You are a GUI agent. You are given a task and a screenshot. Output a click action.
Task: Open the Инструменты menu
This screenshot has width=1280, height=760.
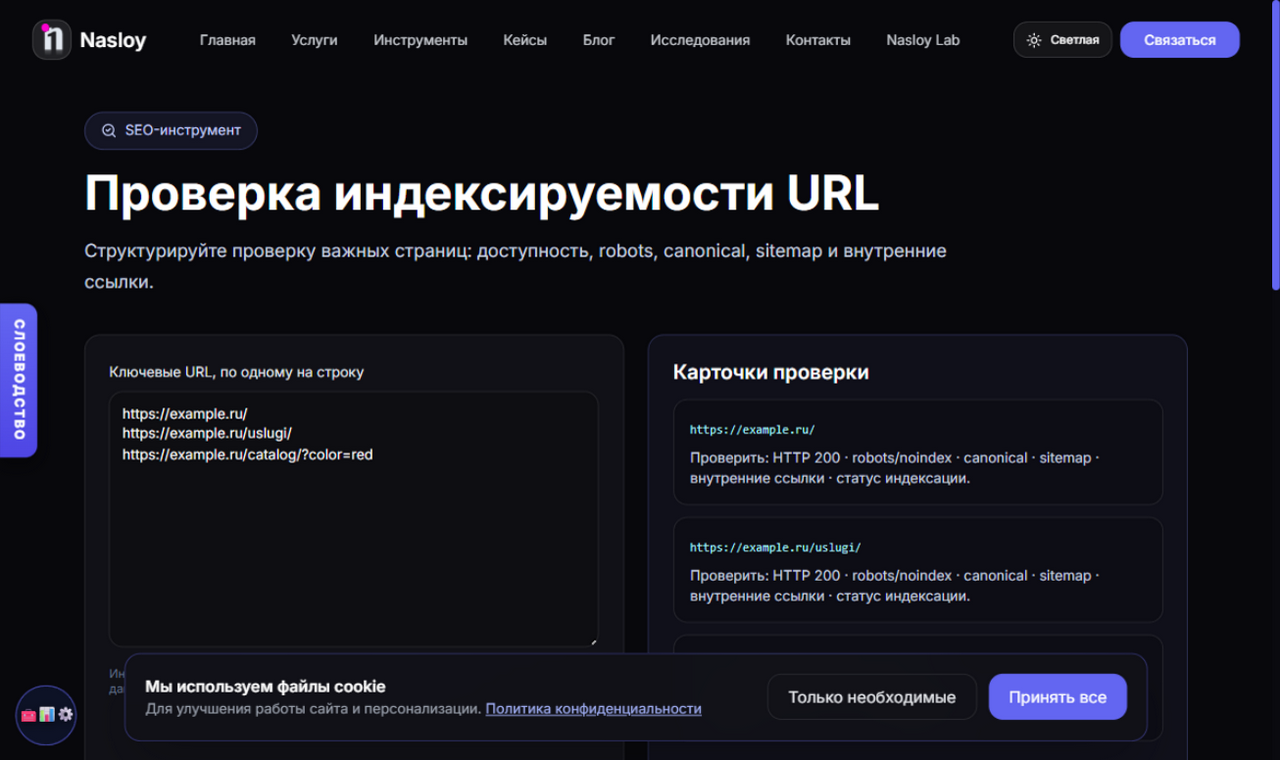click(420, 40)
